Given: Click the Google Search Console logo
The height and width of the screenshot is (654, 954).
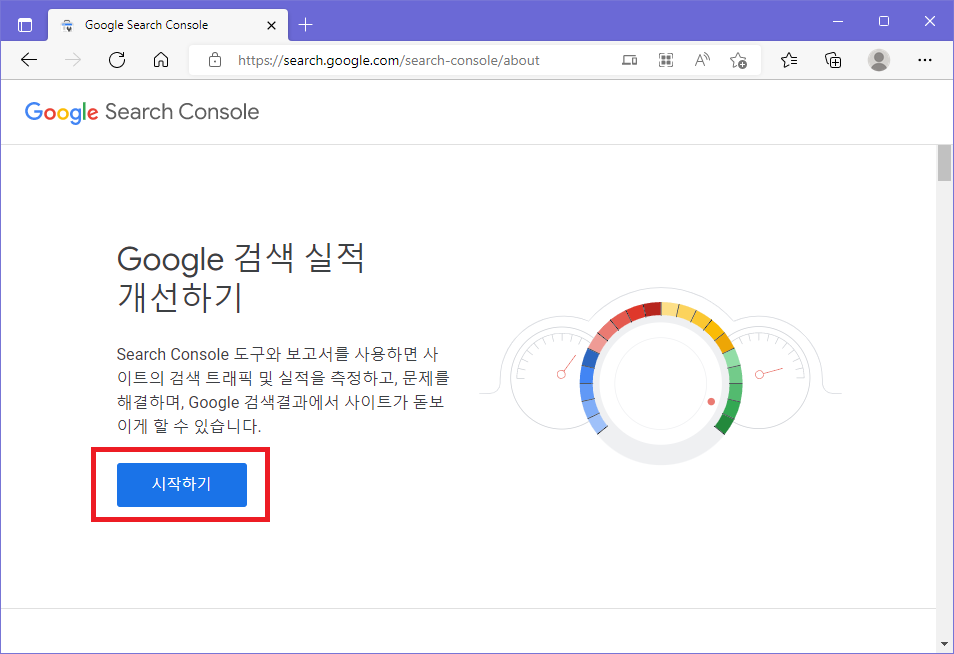Looking at the screenshot, I should click(x=142, y=112).
